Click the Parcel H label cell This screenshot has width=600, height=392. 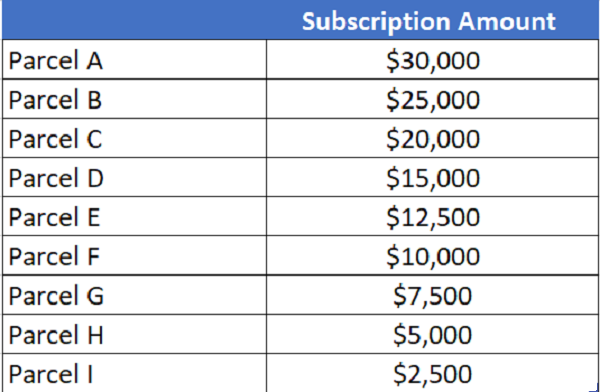pos(134,334)
